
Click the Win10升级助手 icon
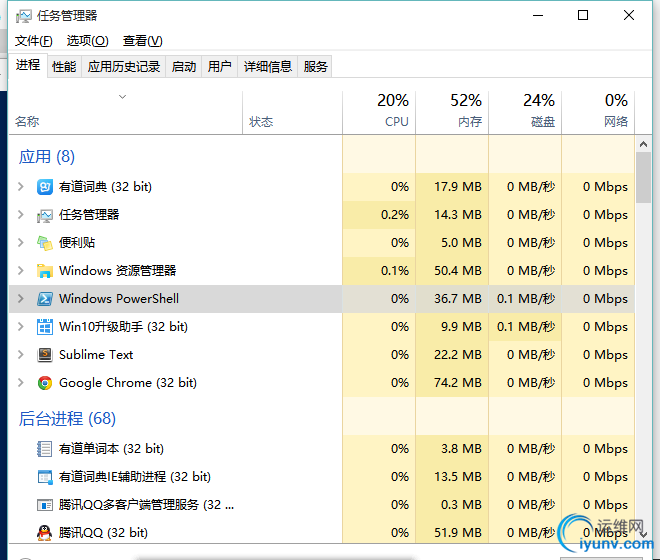point(45,327)
